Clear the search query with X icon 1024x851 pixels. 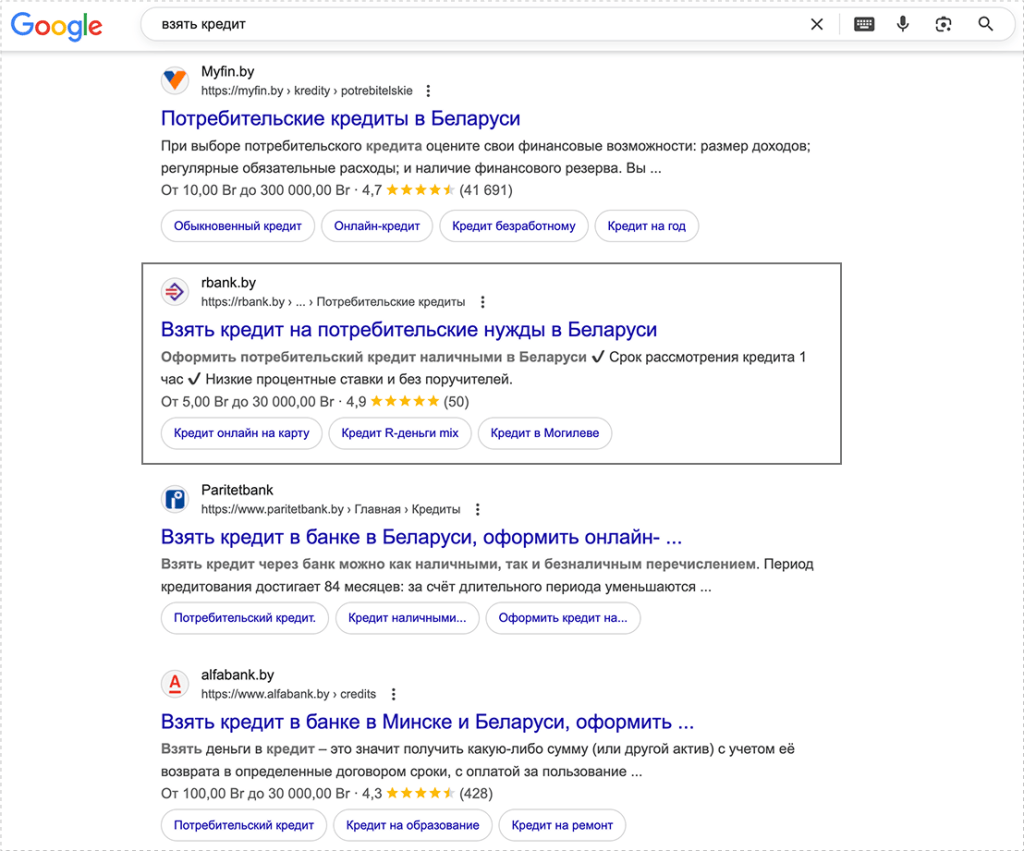coord(817,25)
